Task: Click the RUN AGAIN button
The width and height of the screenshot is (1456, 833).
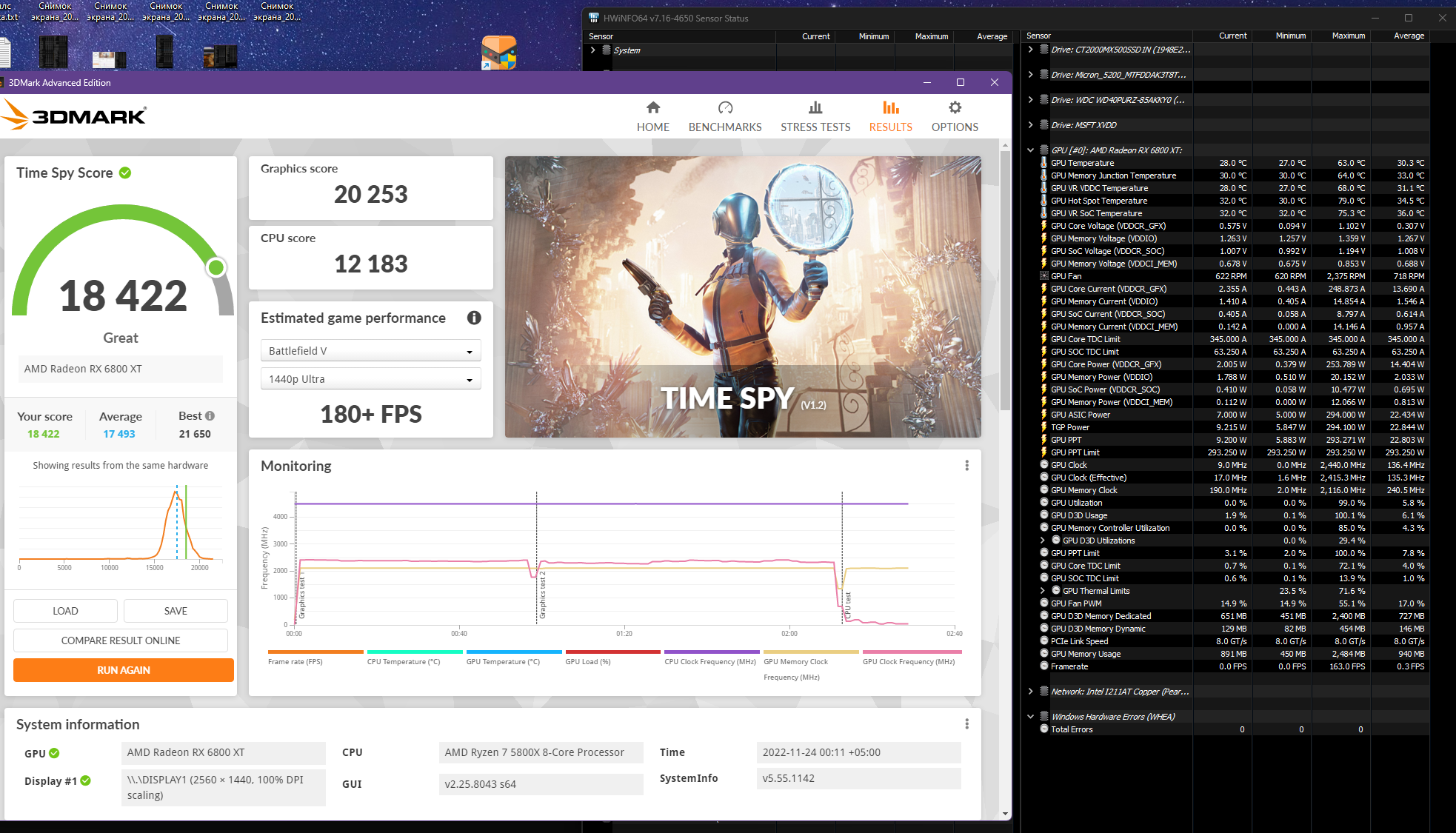Action: pos(124,670)
